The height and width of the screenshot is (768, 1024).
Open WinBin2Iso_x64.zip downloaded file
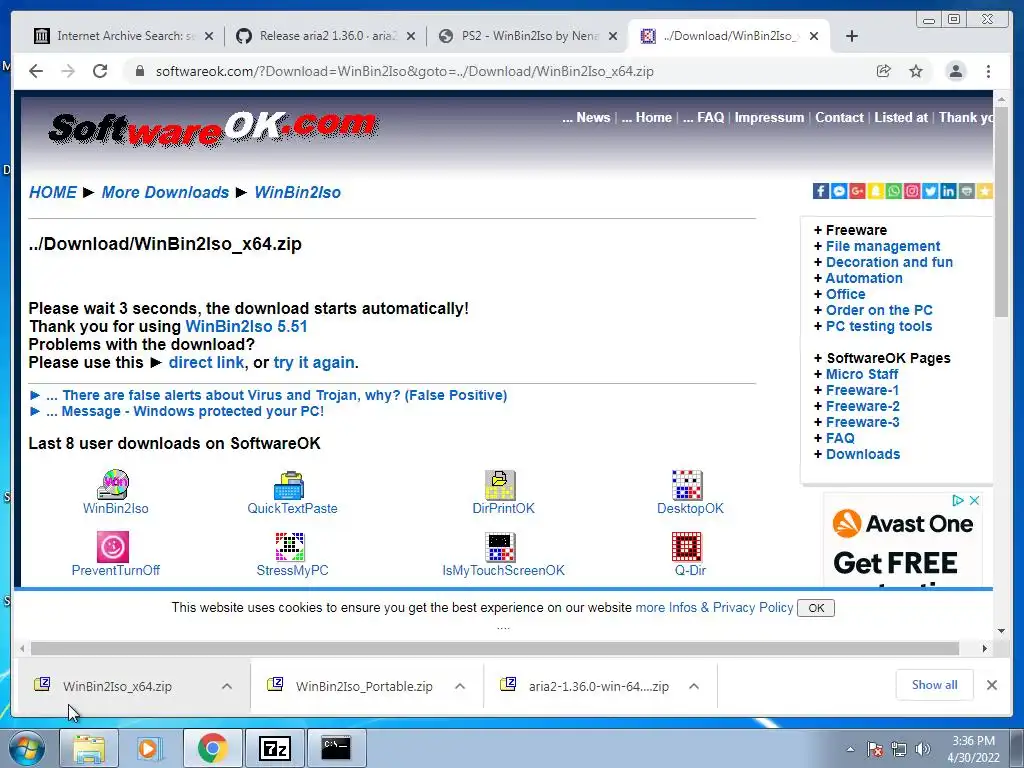117,686
